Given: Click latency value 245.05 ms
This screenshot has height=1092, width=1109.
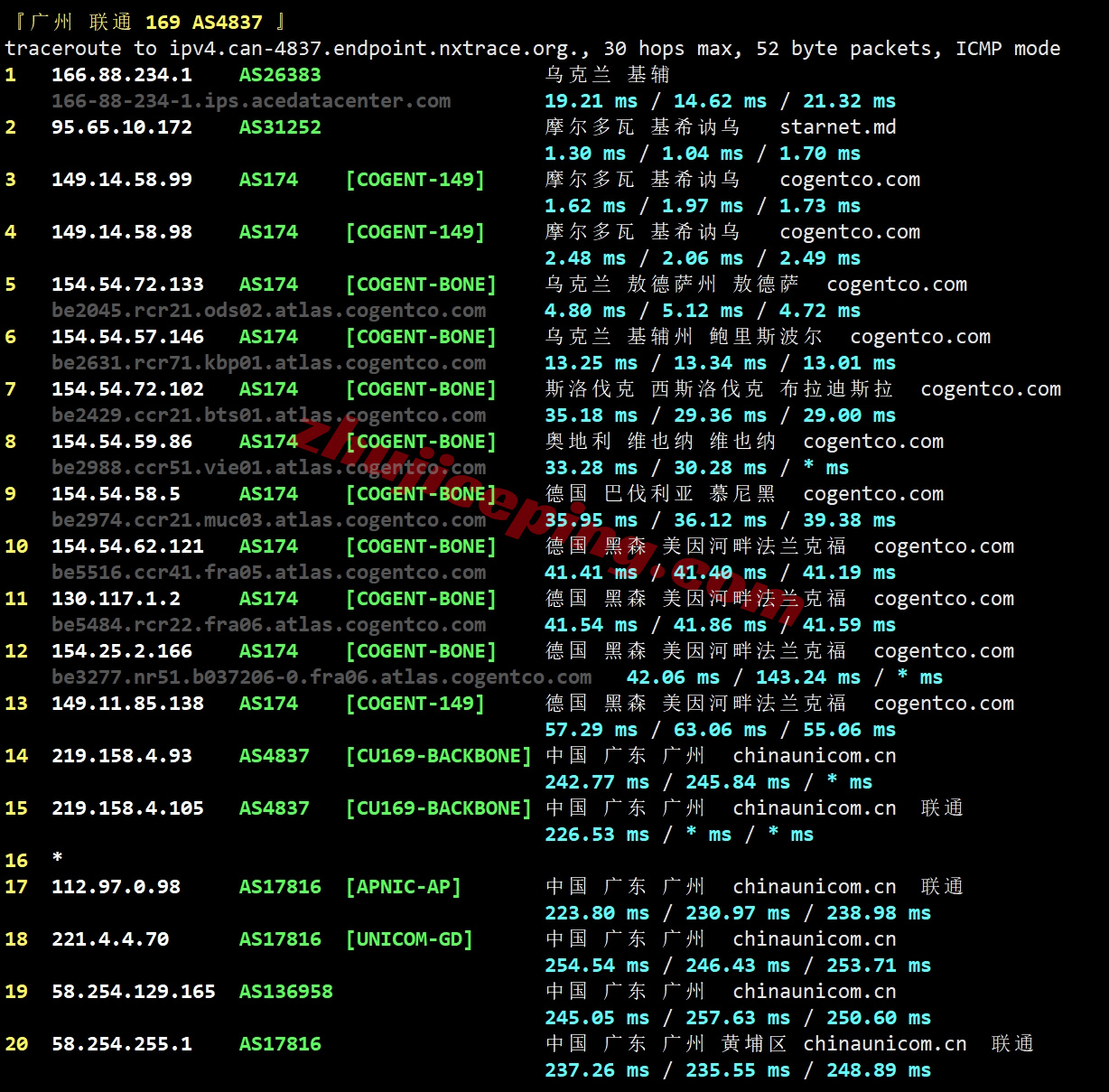Looking at the screenshot, I should click(x=597, y=1018).
